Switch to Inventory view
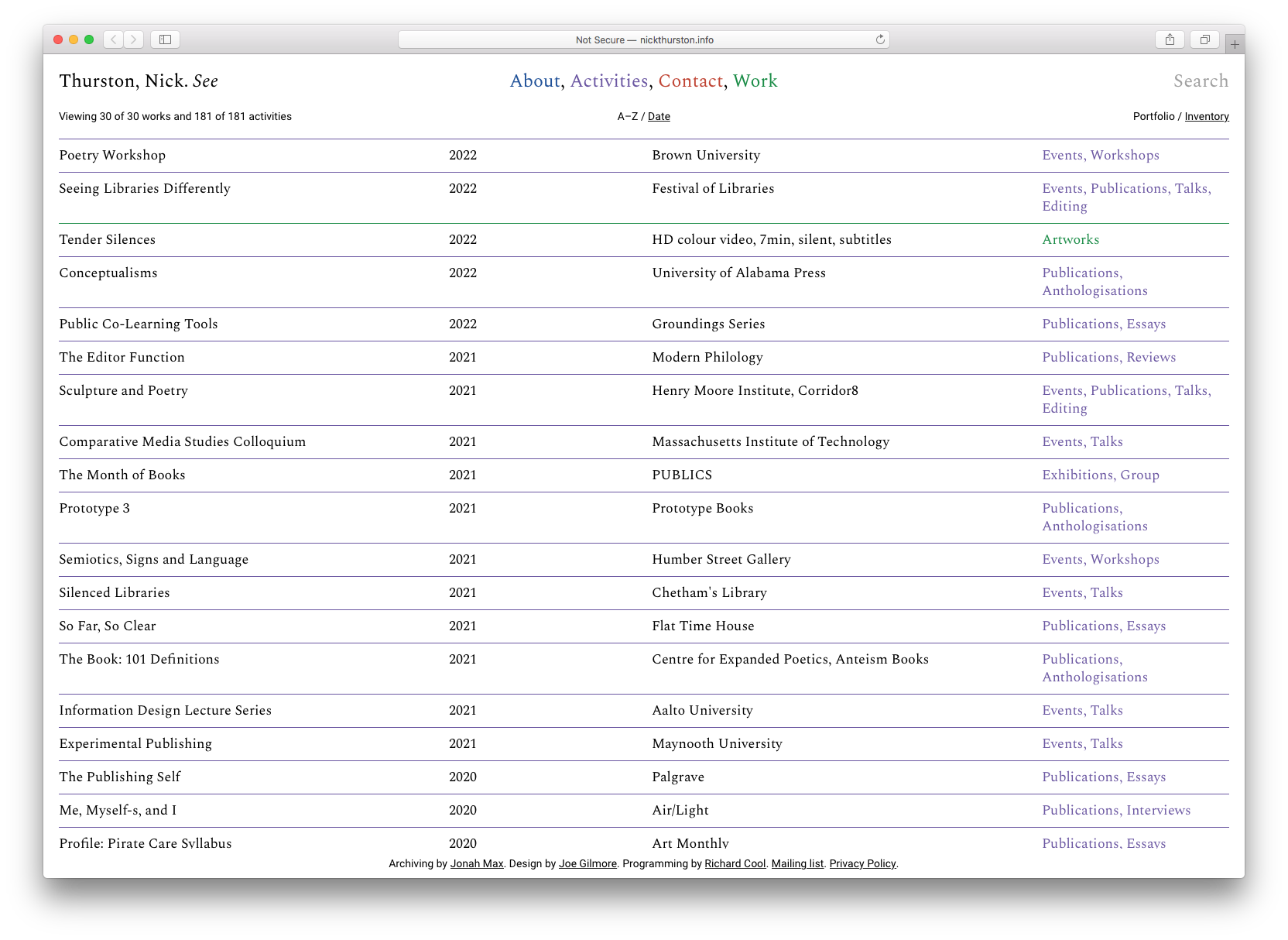The width and height of the screenshot is (1288, 940). coord(1206,117)
